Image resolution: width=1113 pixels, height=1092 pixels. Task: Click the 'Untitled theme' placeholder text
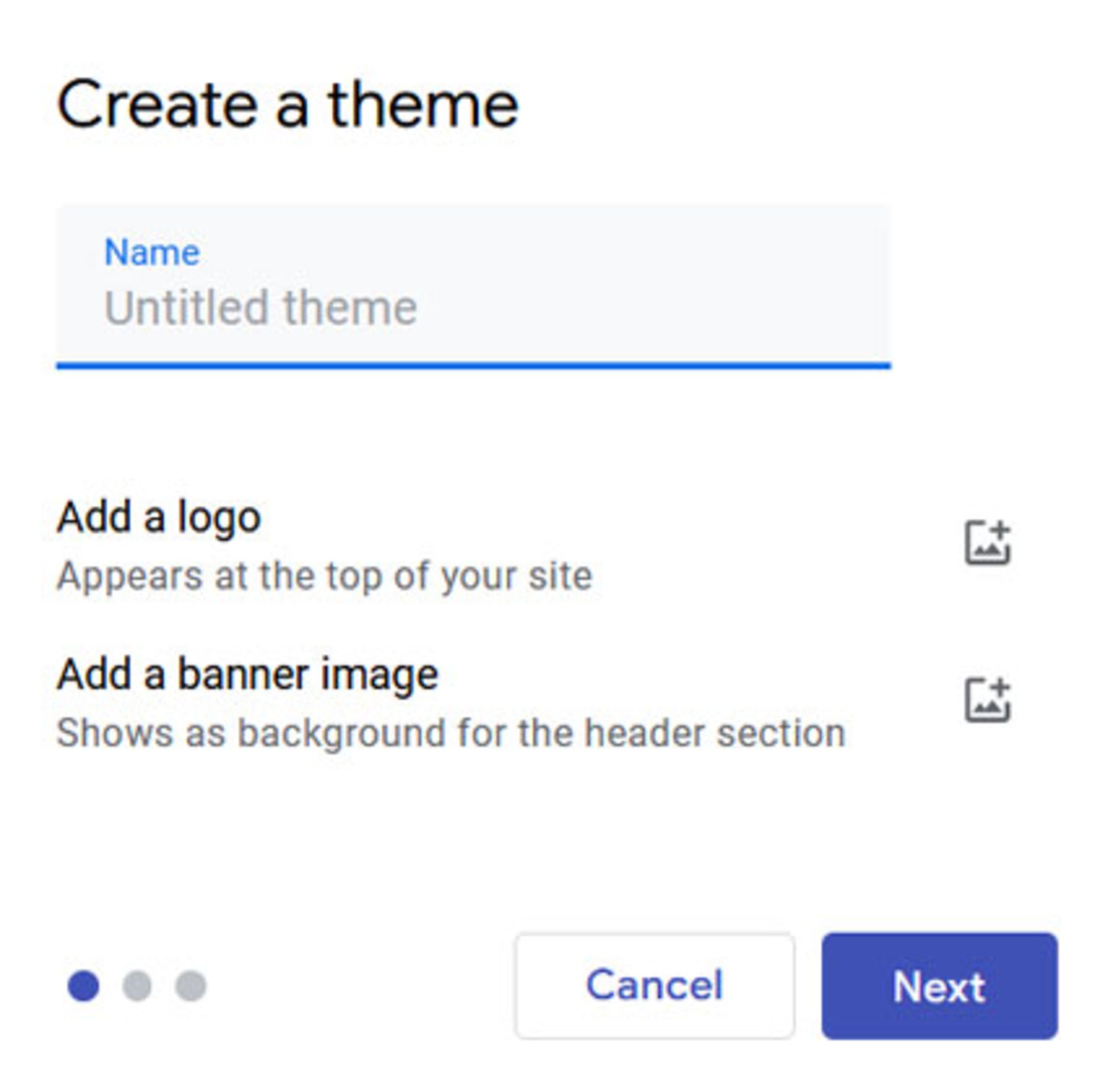pos(260,307)
